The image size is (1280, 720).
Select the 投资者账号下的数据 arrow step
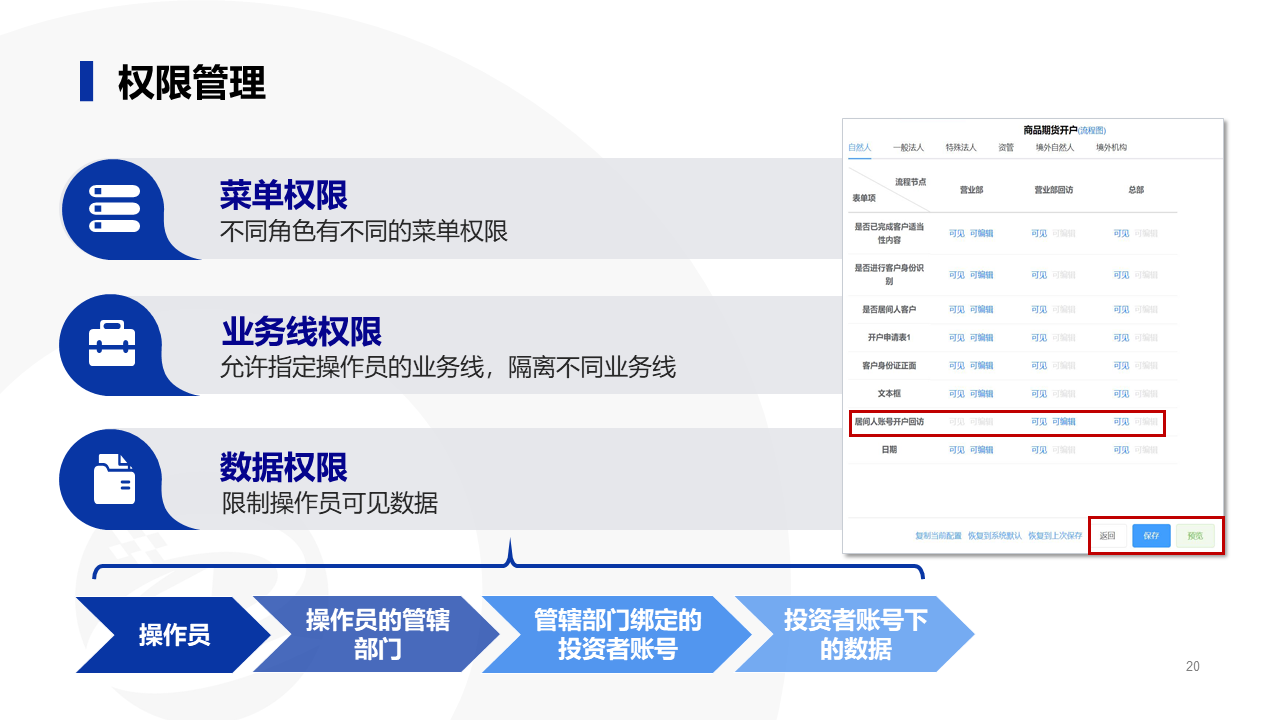tap(855, 635)
